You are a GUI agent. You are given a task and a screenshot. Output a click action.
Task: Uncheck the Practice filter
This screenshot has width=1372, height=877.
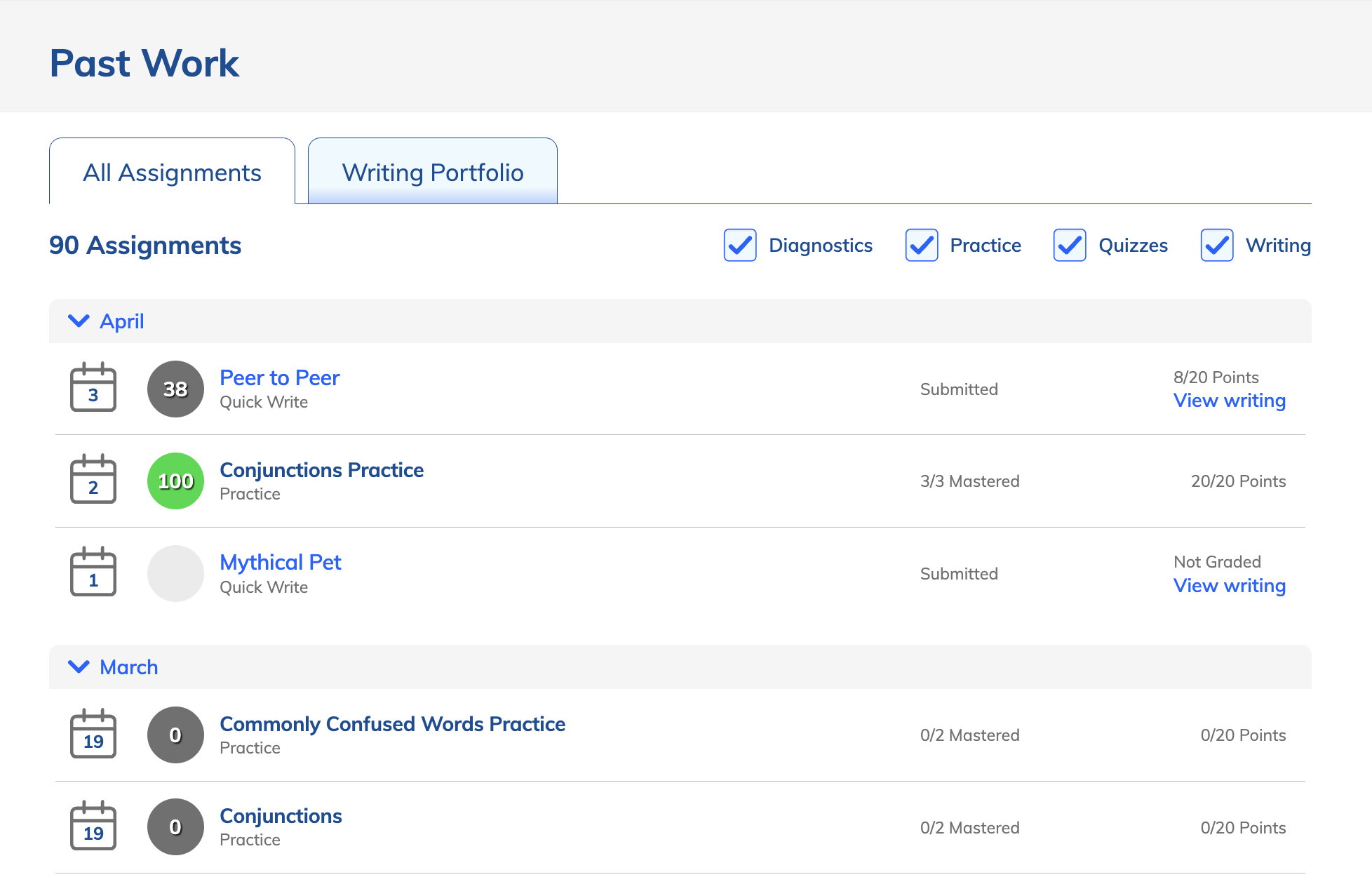pos(921,246)
